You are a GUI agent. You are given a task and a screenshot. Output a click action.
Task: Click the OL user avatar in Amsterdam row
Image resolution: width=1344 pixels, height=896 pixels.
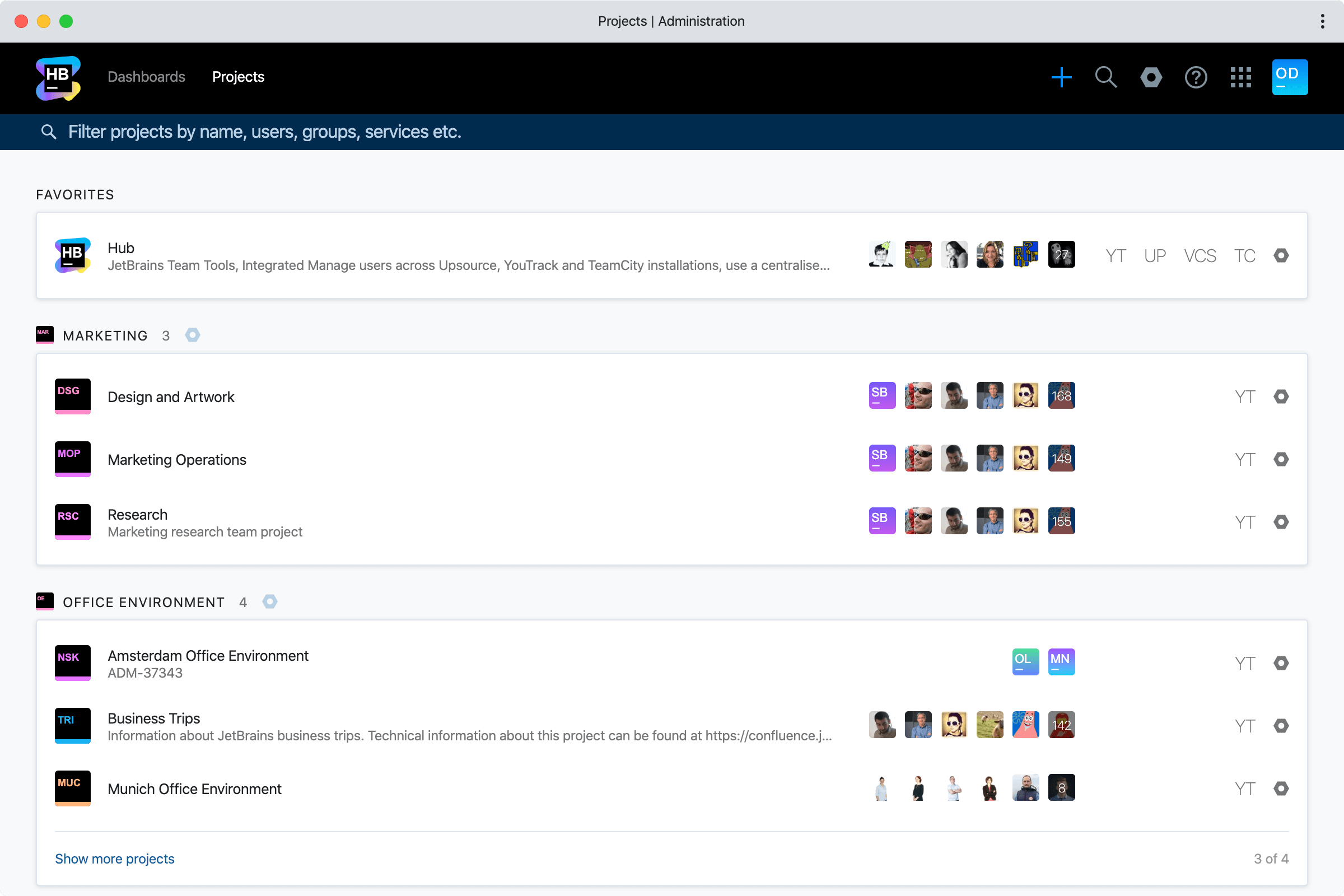(1026, 662)
